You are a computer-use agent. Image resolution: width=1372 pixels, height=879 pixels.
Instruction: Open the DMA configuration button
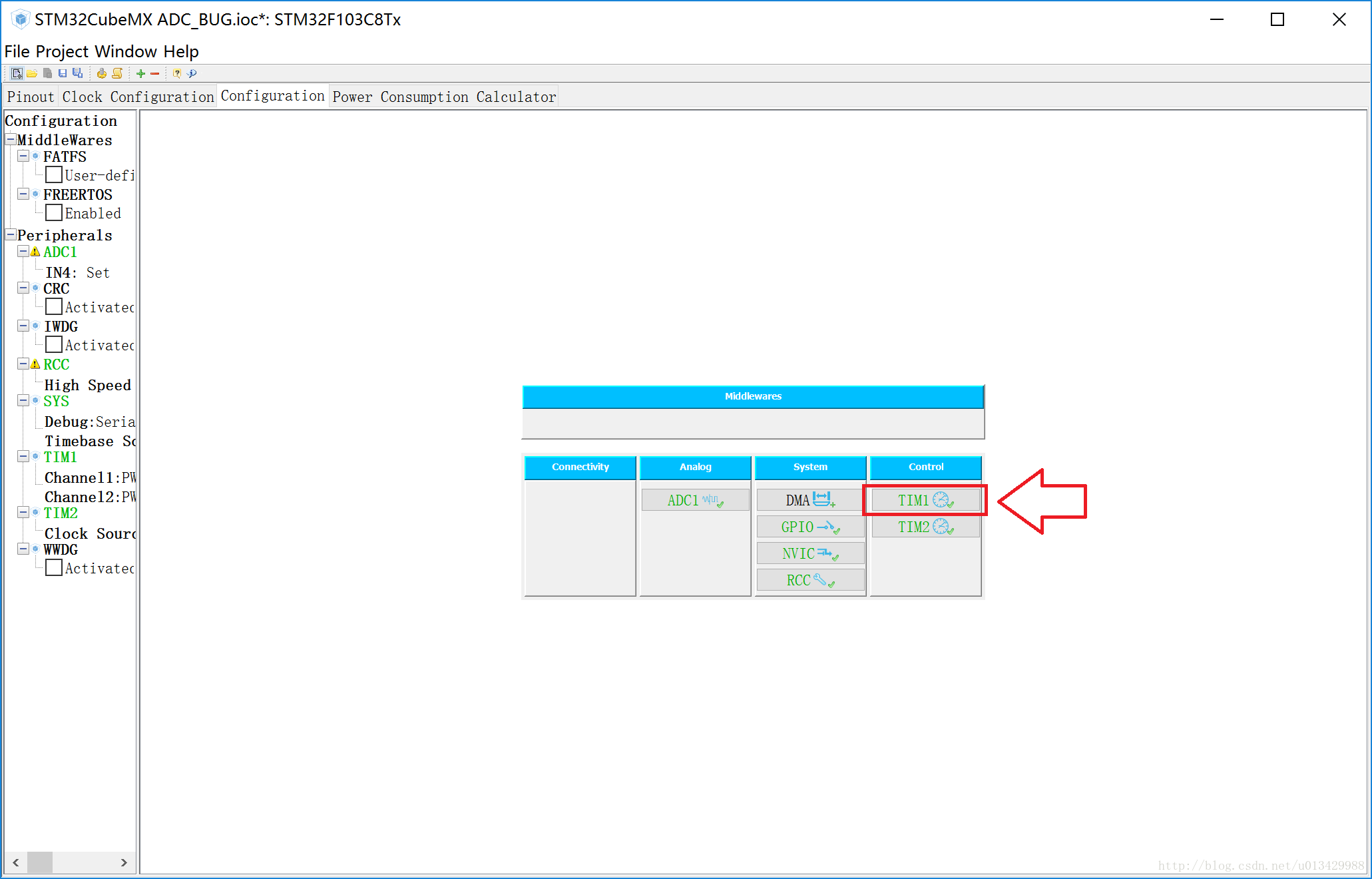810,500
